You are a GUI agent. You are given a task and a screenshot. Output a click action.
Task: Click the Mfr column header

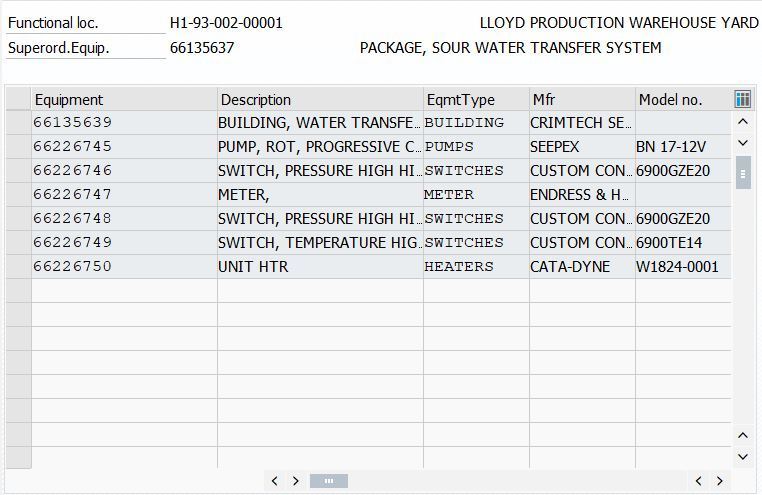582,99
